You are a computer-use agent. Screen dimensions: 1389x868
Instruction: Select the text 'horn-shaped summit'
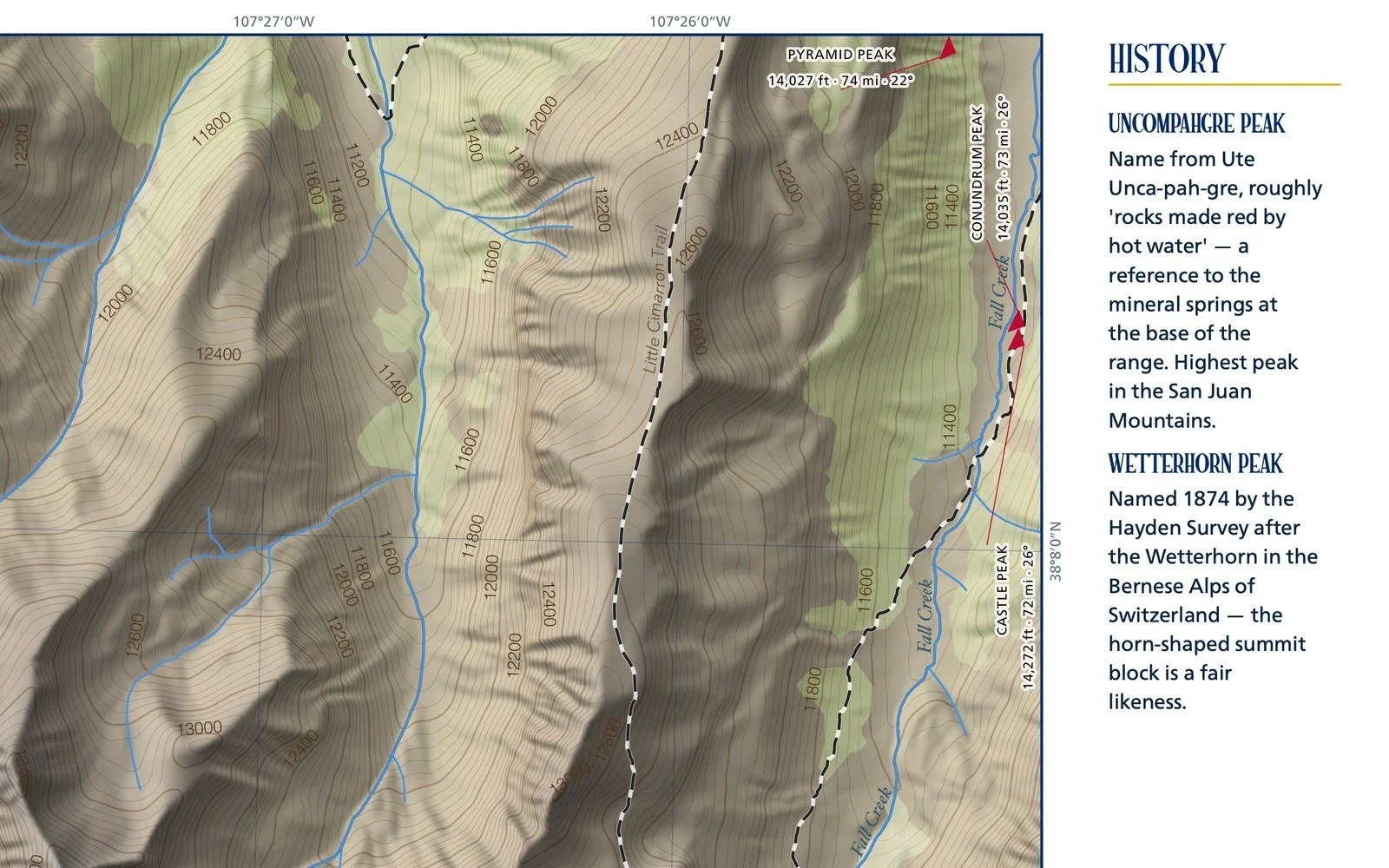coord(1207,644)
